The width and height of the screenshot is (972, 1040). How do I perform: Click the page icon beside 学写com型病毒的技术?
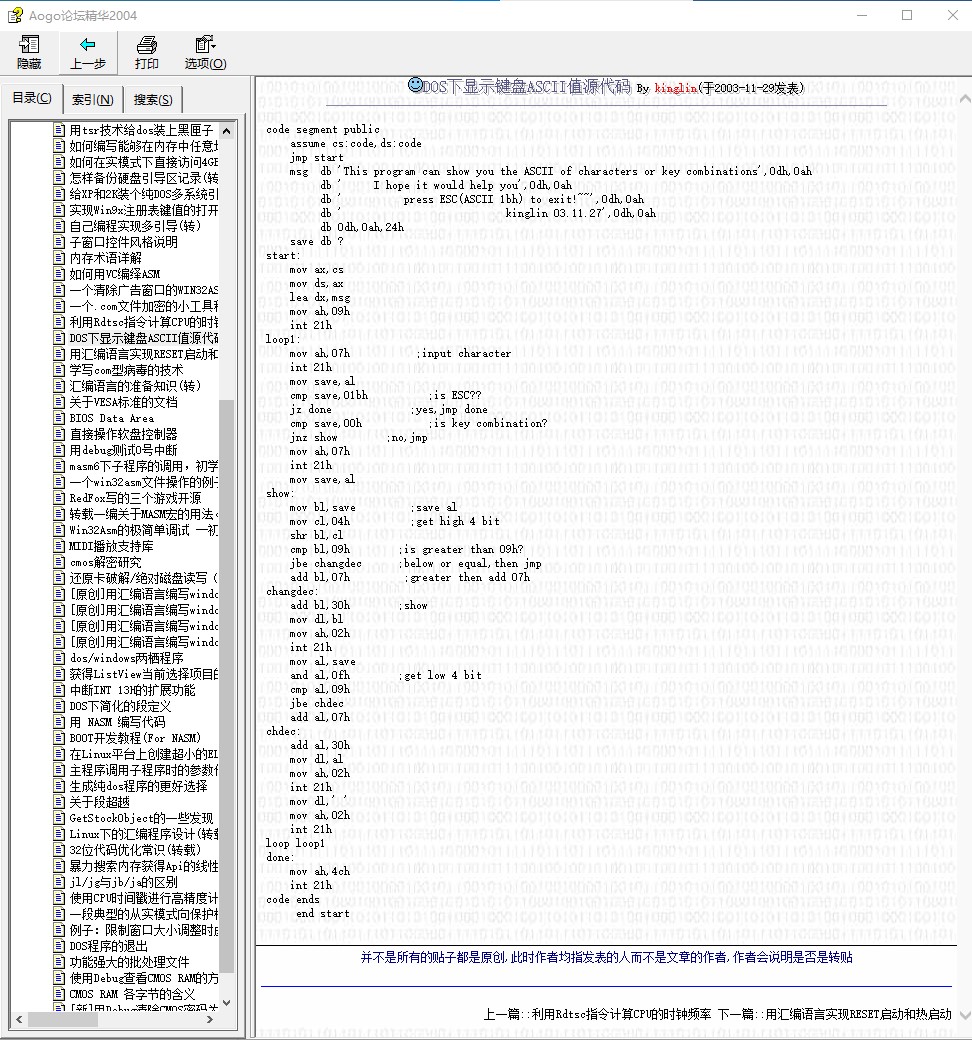point(60,369)
